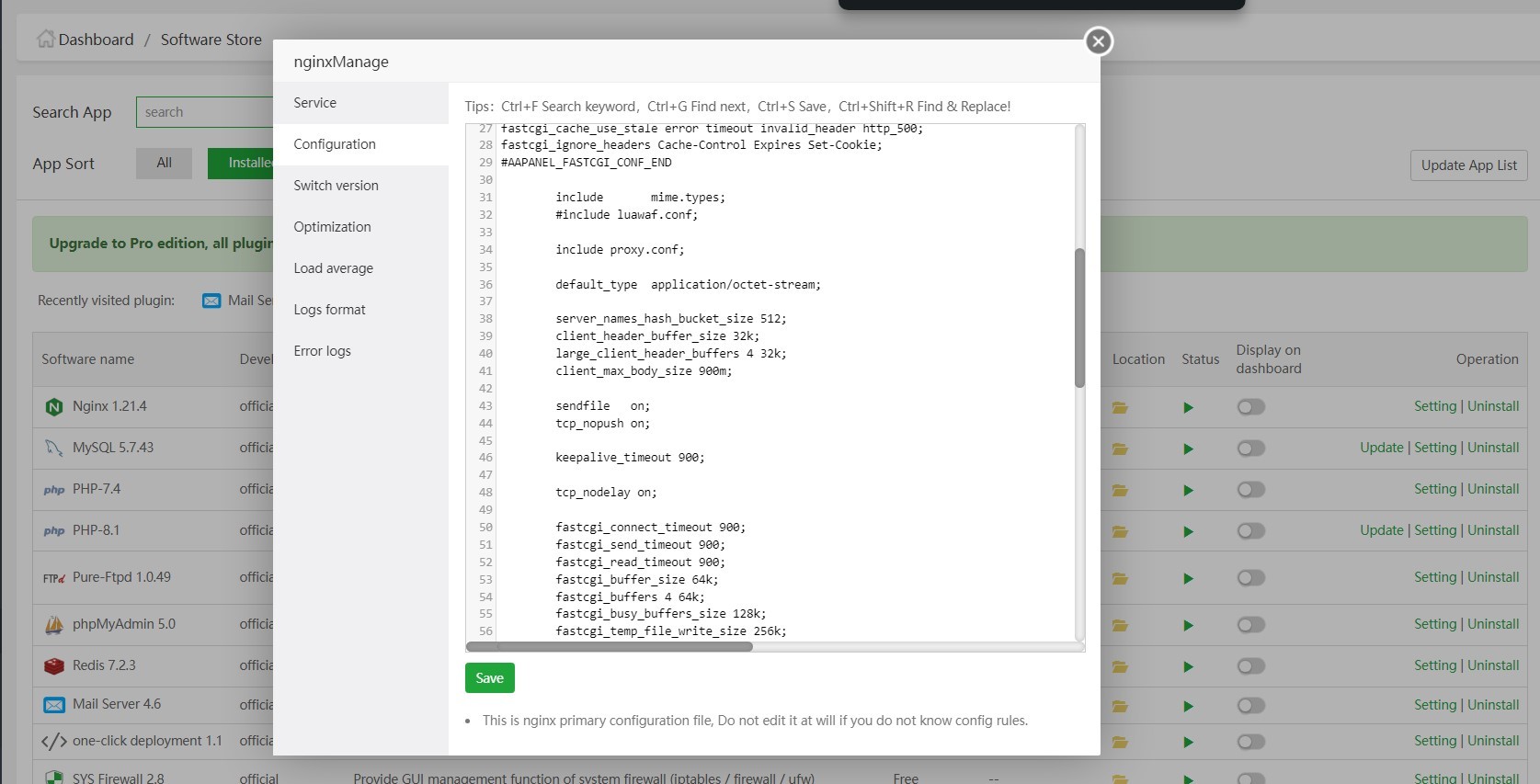This screenshot has height=784, width=1540.
Task: Click the Nginx 1.21.4 logo icon
Action: (54, 406)
